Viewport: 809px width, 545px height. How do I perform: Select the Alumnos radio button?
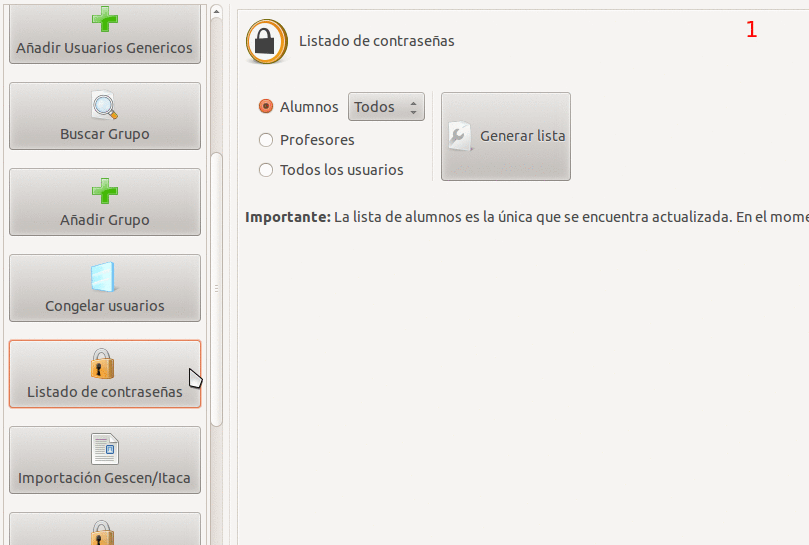266,106
